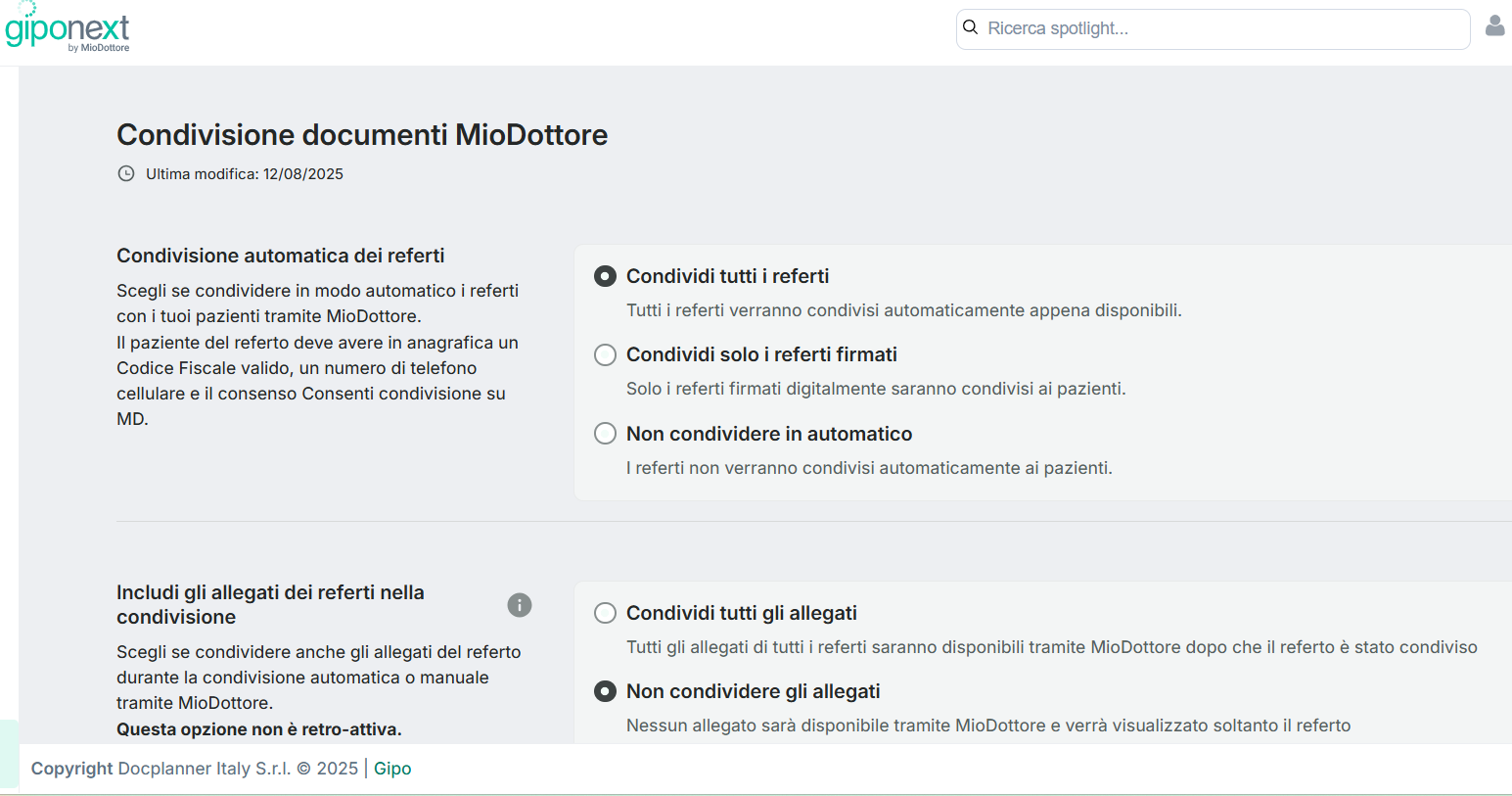1512x796 pixels.
Task: Select Non condividere in automatico radio button
Action: [606, 434]
